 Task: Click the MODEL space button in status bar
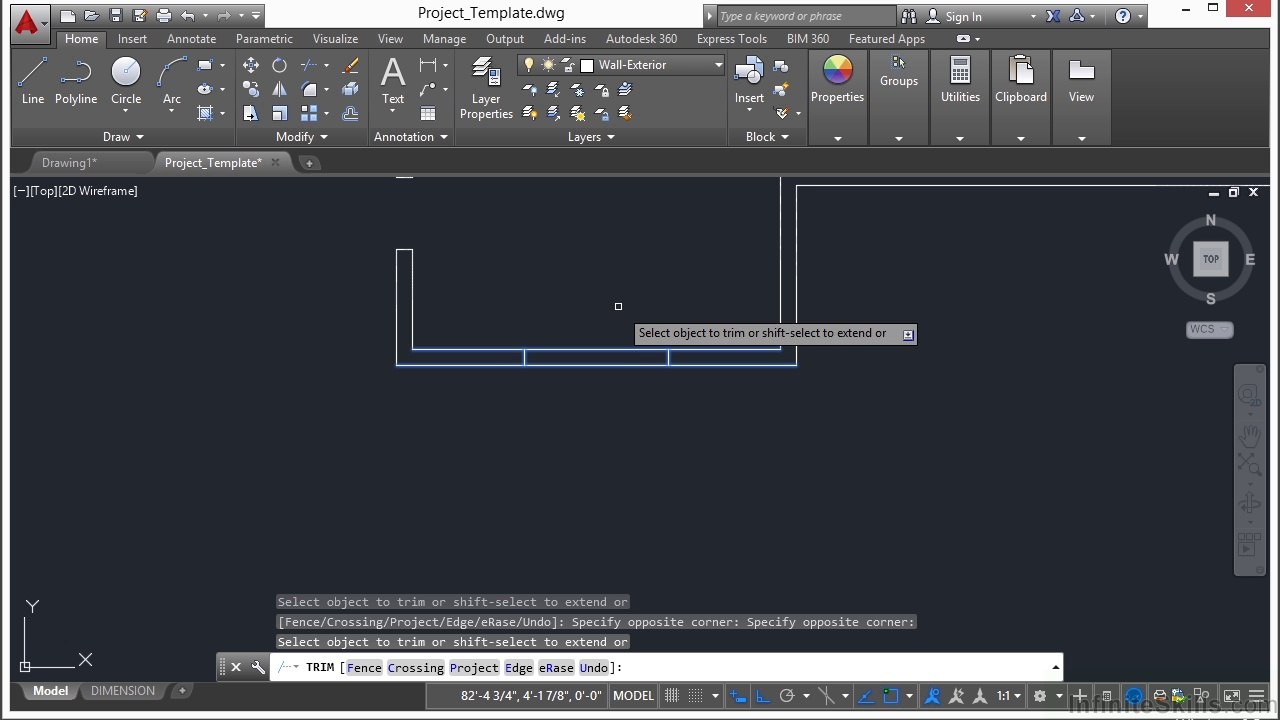click(633, 696)
